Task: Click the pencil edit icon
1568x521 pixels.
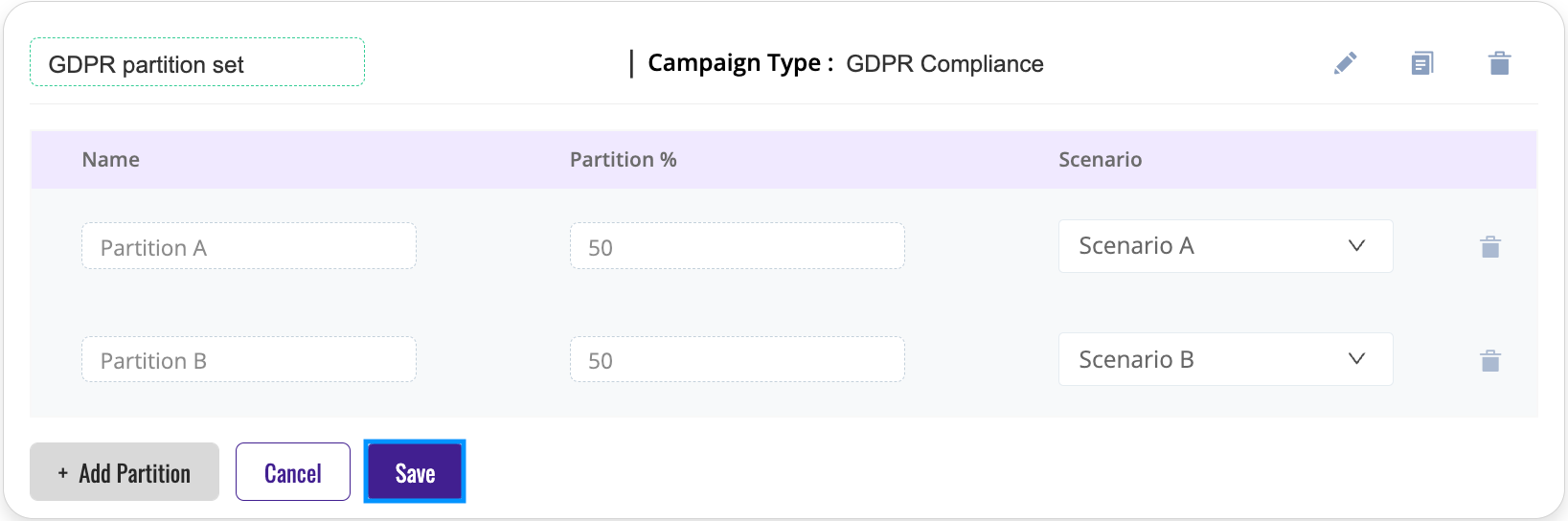Action: point(1346,63)
